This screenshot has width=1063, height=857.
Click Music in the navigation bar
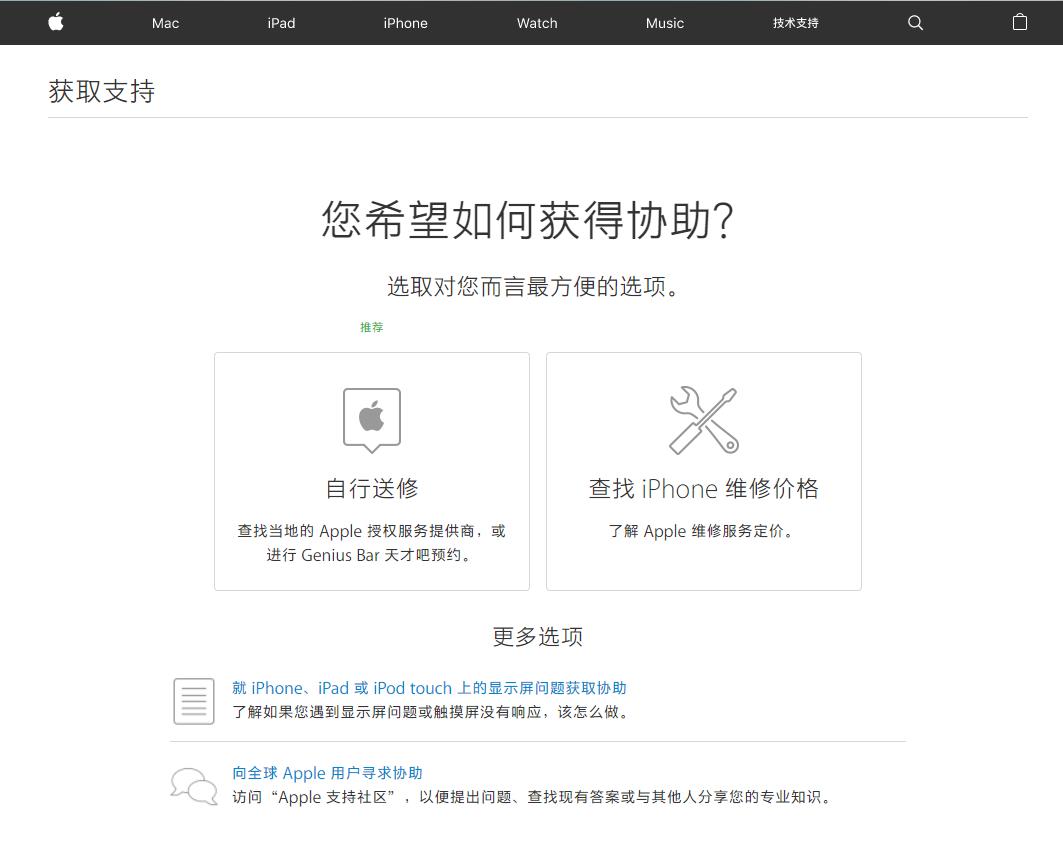[x=664, y=22]
